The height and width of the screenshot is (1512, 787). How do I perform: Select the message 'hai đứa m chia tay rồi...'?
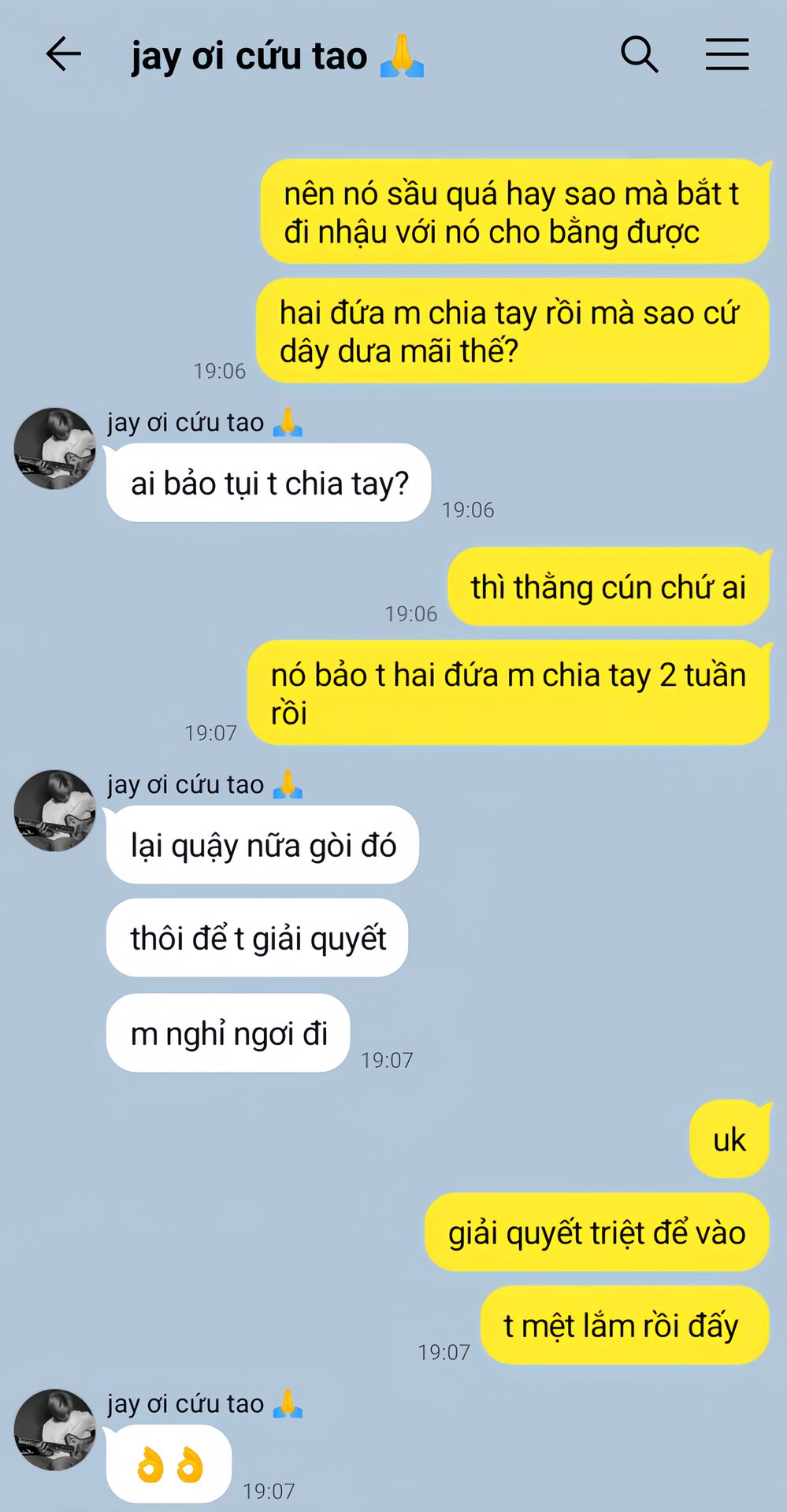click(513, 331)
